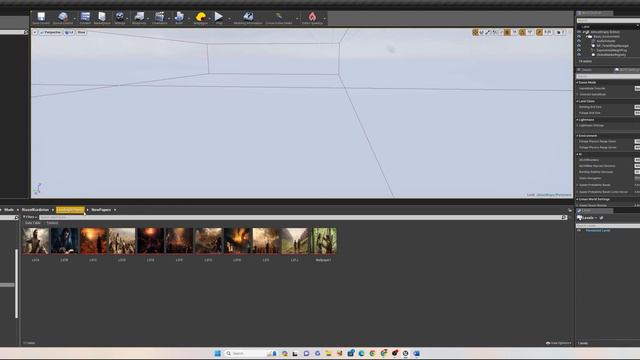Open the Blueprints toolbar icon
The height and width of the screenshot is (360, 640).
pos(139,17)
